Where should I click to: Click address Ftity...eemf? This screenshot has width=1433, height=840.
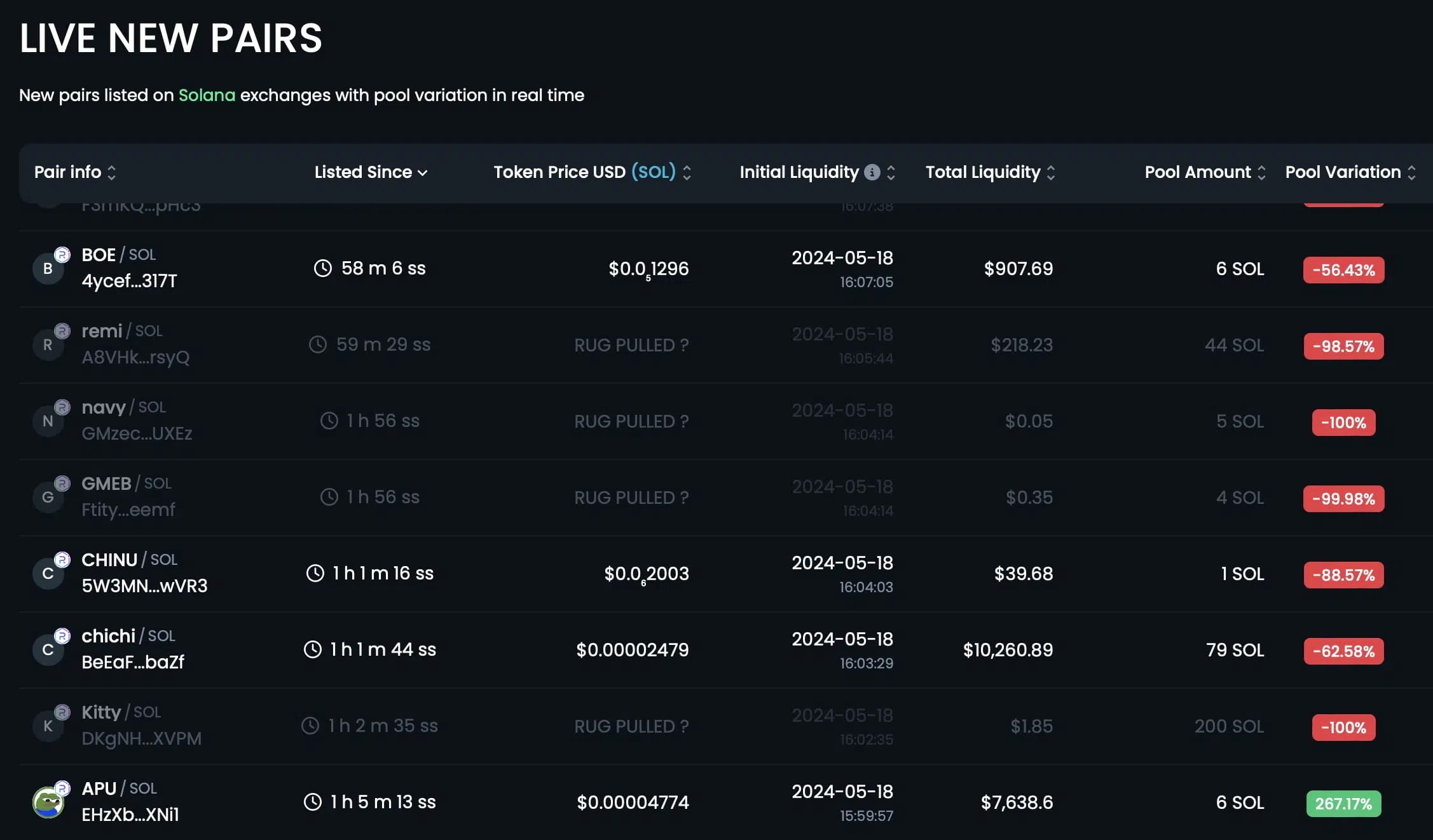tap(128, 510)
